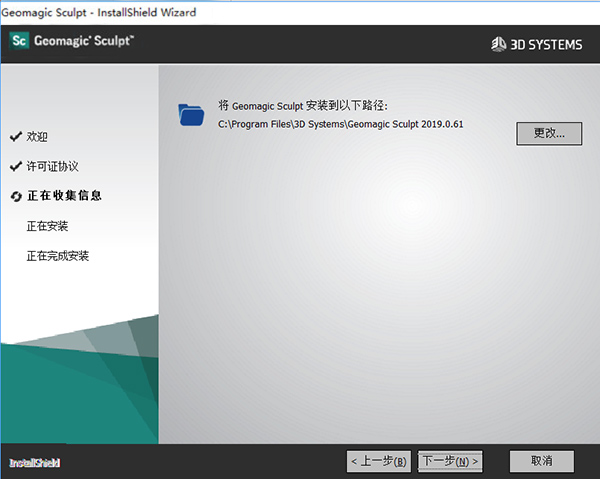Click the progress spinner icon beside 正在收集信息

tap(16, 196)
